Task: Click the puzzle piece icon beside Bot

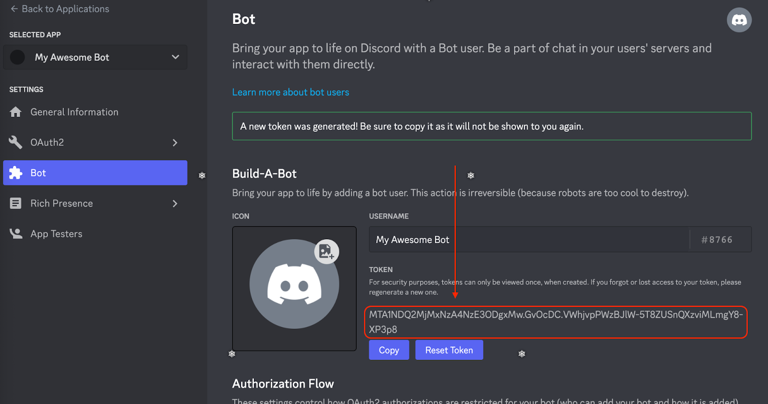Action: 16,173
